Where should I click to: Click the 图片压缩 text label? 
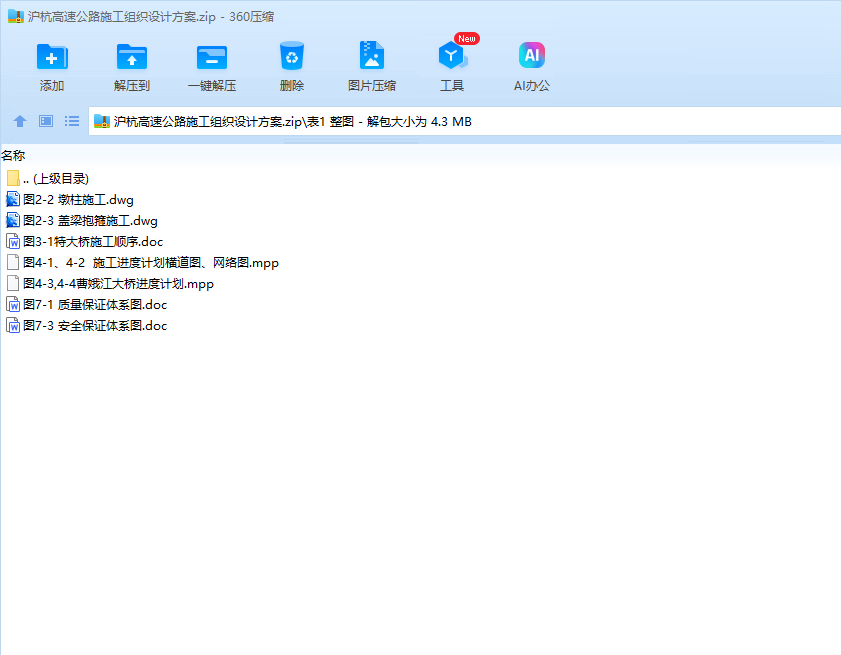point(372,86)
